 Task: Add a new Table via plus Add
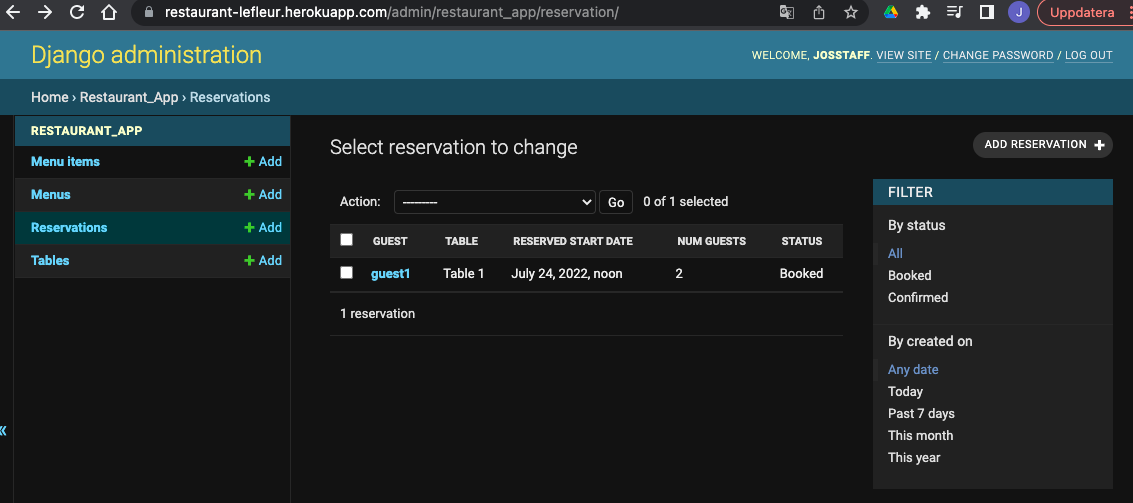click(x=263, y=260)
